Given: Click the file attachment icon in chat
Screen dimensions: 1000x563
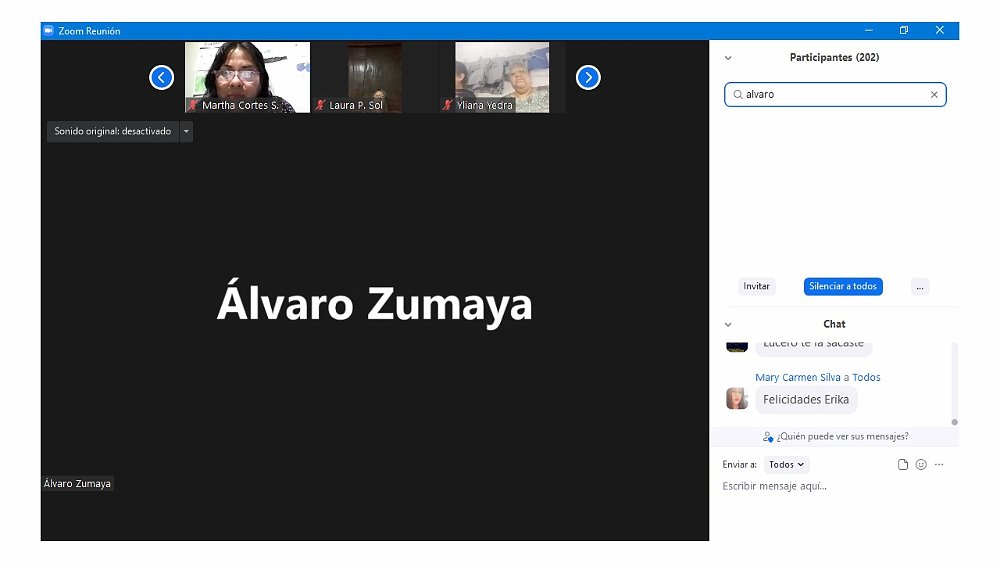Looking at the screenshot, I should tap(903, 465).
